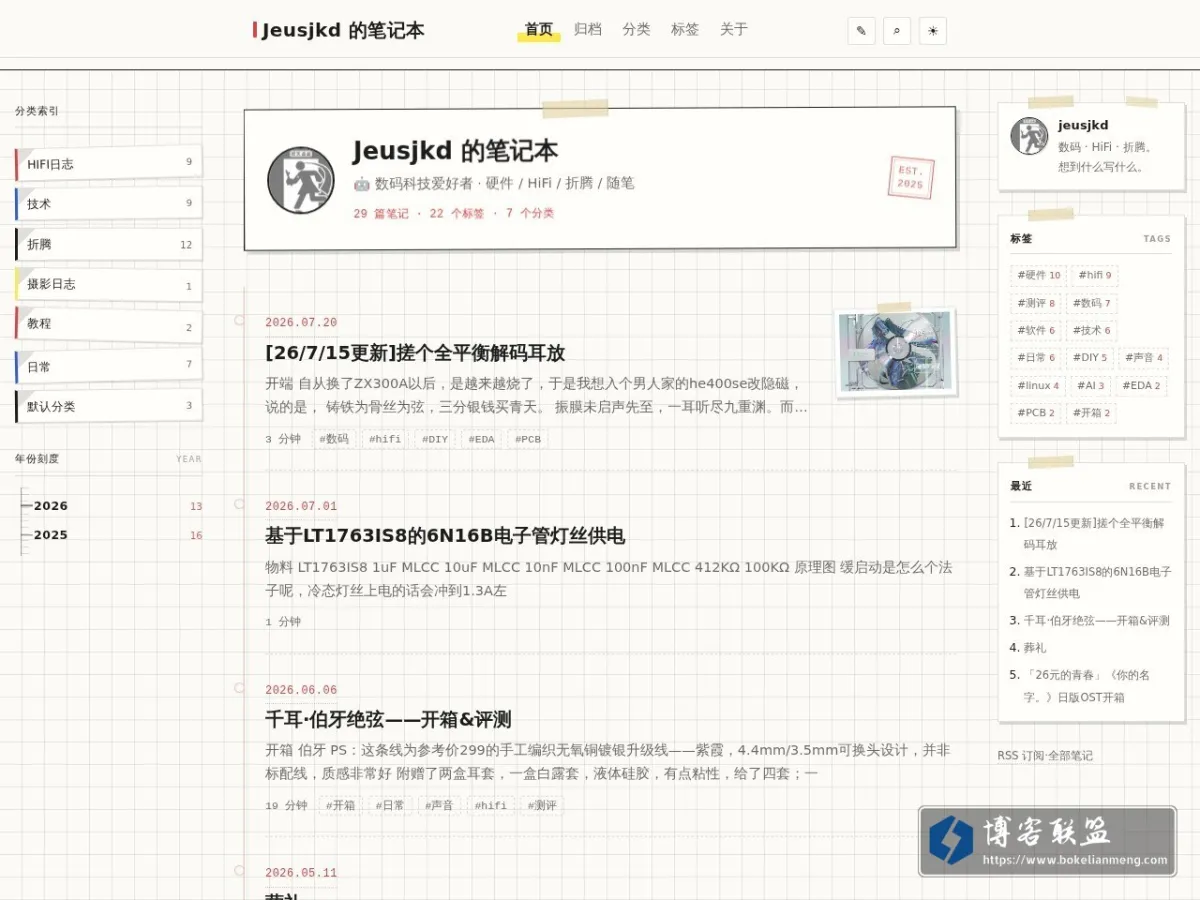Click the CD player post thumbnail
The height and width of the screenshot is (900, 1200).
896,352
